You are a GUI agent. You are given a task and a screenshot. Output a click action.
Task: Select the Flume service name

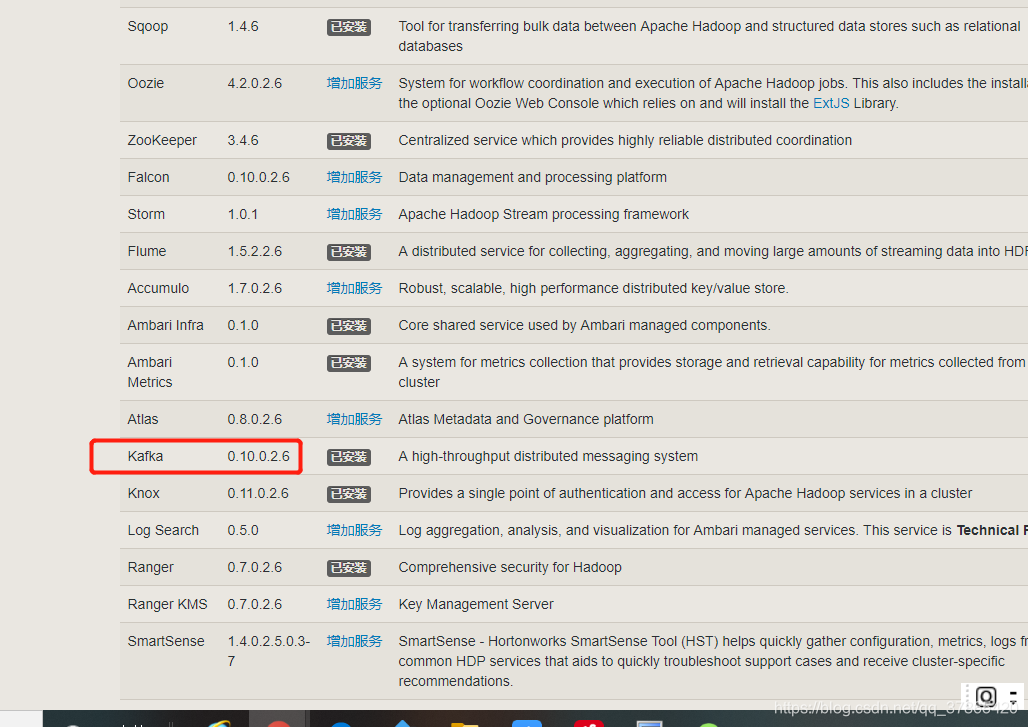pyautogui.click(x=147, y=251)
